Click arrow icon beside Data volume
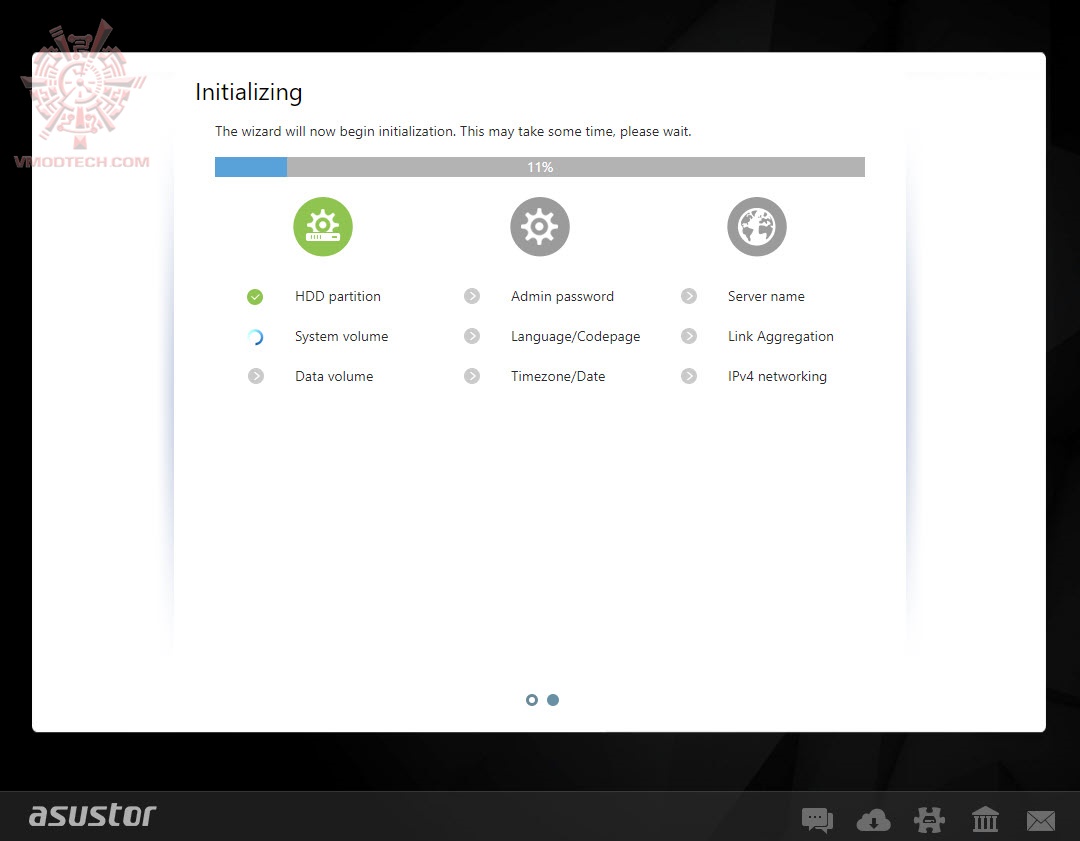 [256, 377]
